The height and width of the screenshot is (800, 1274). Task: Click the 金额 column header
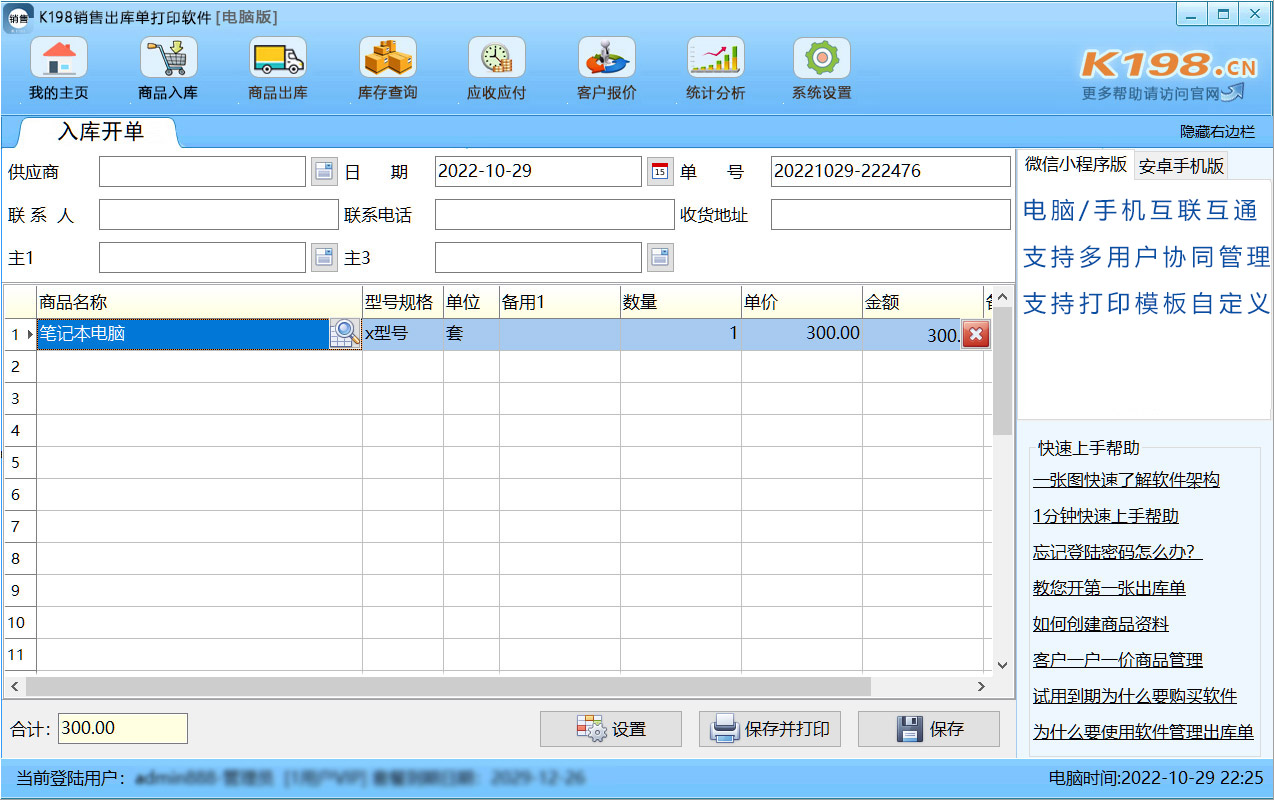tap(923, 303)
